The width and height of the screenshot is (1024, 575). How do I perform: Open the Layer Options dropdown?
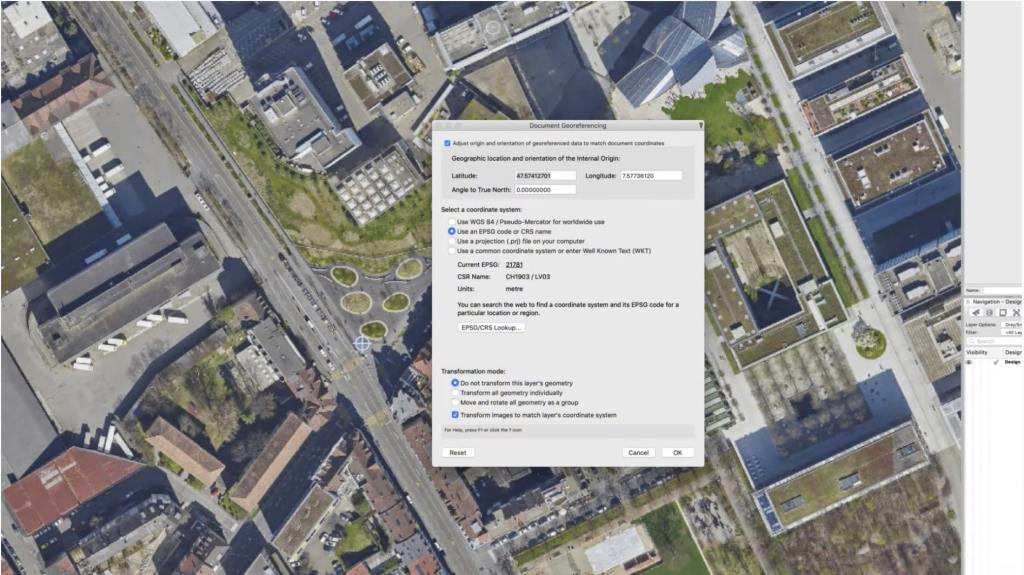coord(1013,324)
